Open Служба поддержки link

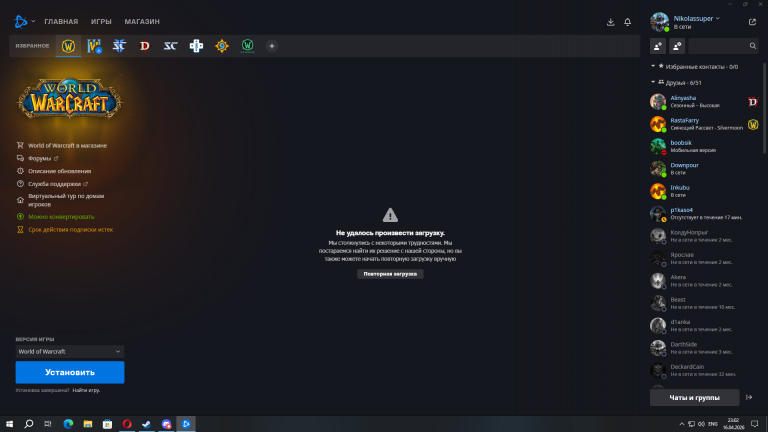(54, 184)
